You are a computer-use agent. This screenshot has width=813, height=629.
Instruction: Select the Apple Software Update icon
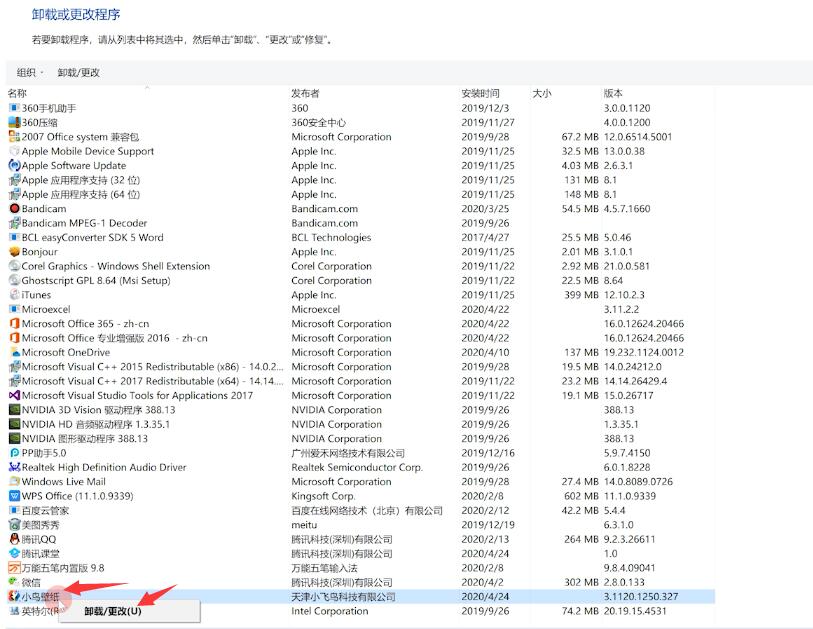click(x=15, y=165)
